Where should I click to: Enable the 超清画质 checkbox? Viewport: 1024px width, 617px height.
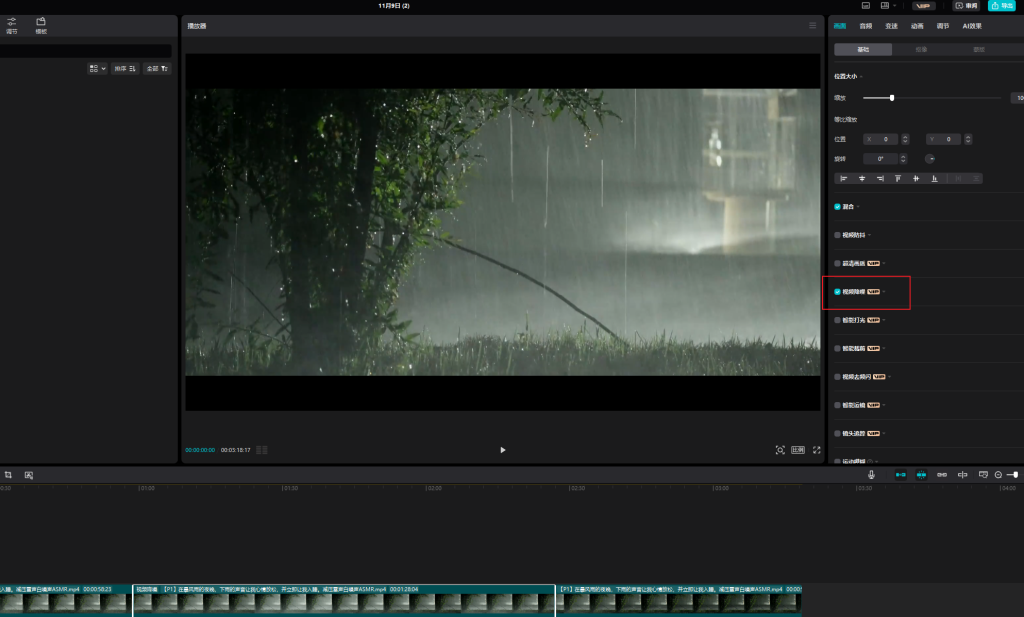pyautogui.click(x=837, y=263)
